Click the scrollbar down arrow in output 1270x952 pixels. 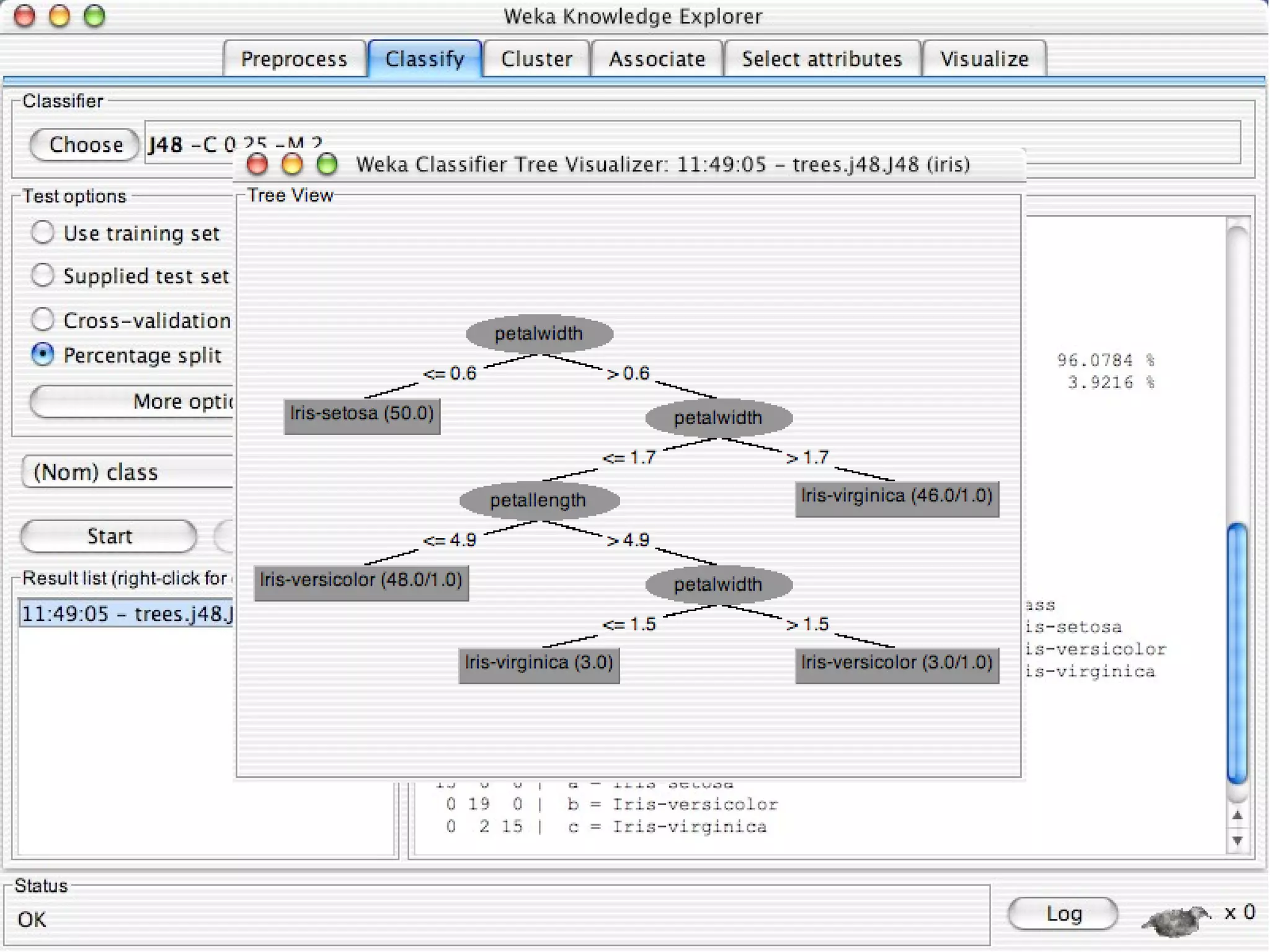click(x=1237, y=841)
